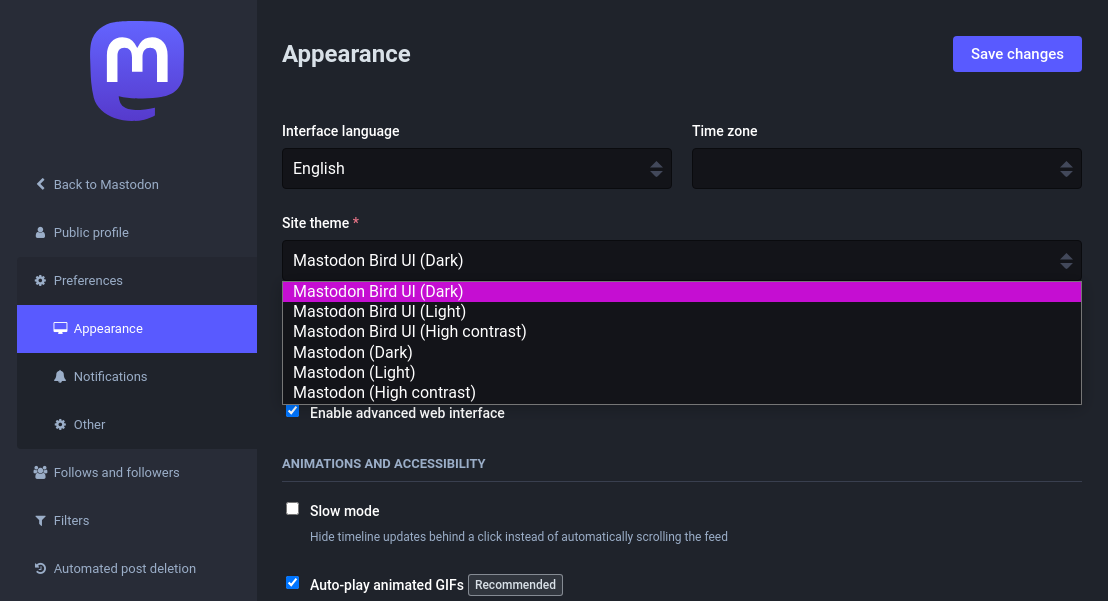This screenshot has height=601, width=1108.
Task: Uncheck Auto-play animated GIFs
Action: (293, 583)
